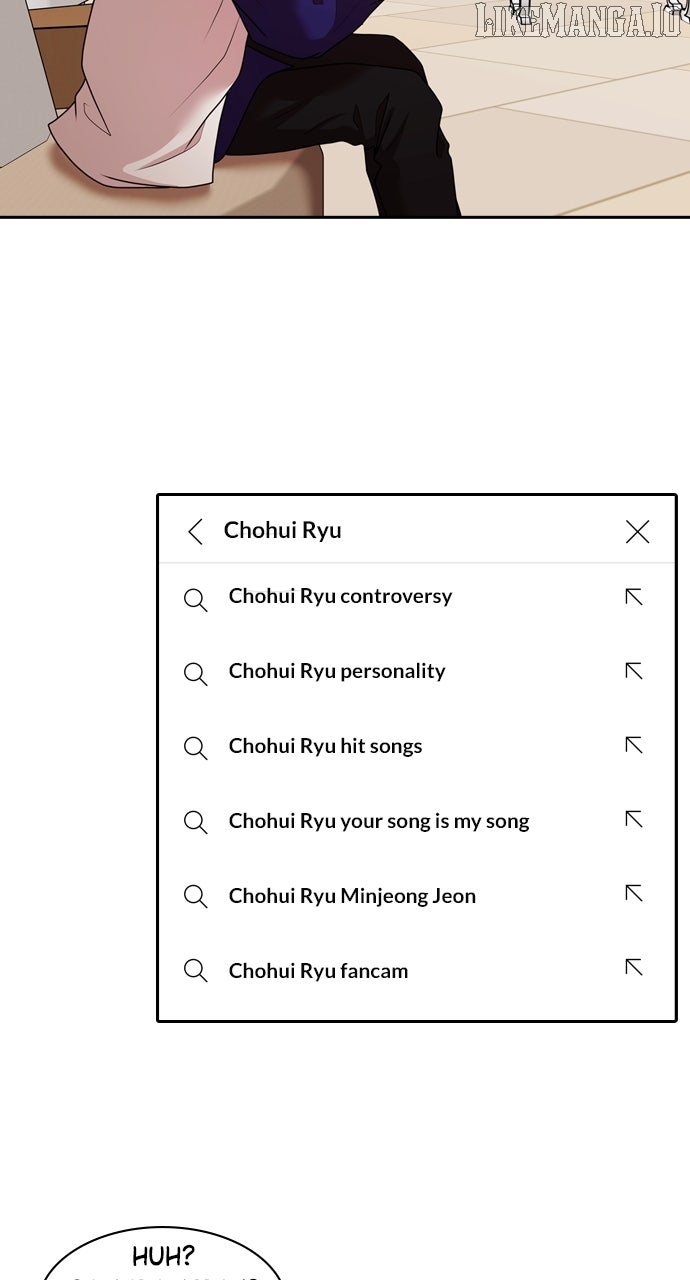Select "Chohui Ryu controversy" suggestion
This screenshot has height=1280, width=690.
pyautogui.click(x=340, y=596)
